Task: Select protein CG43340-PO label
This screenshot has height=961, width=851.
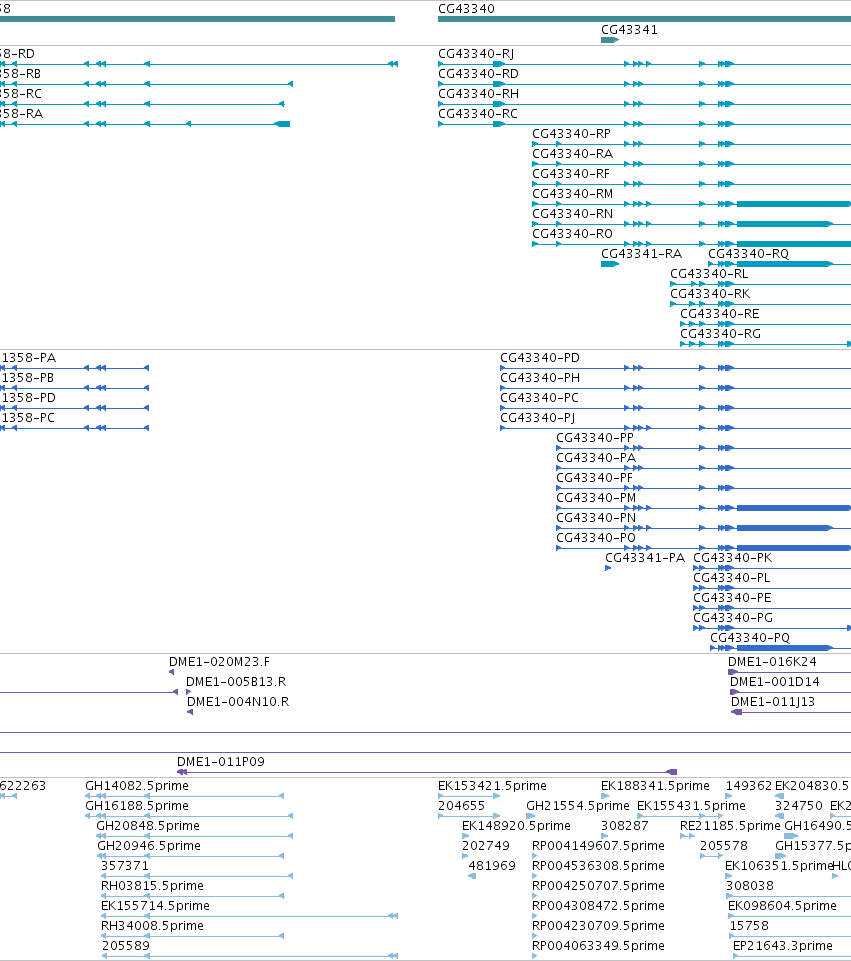Action: (x=596, y=537)
